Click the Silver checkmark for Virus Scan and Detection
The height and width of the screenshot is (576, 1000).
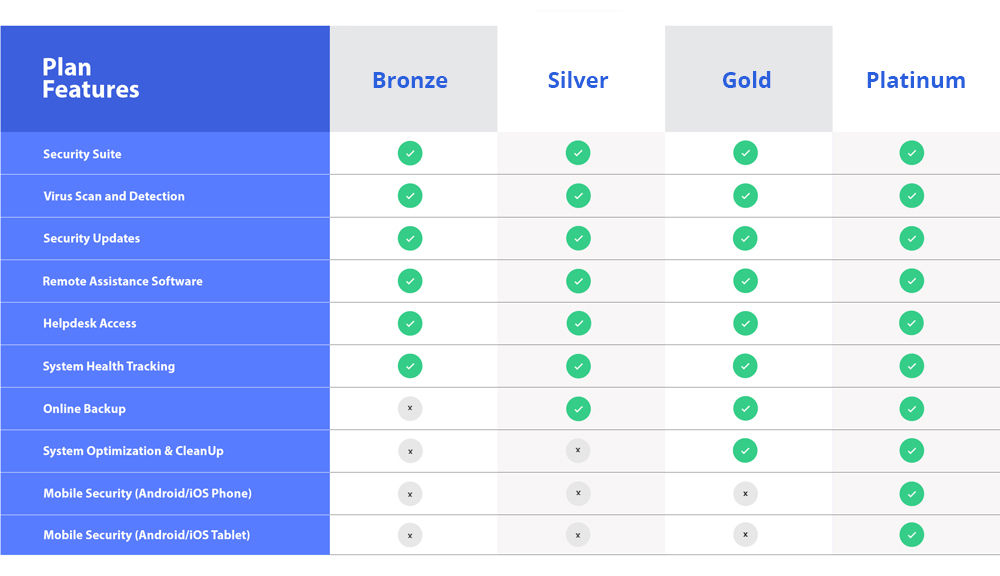pyautogui.click(x=578, y=196)
